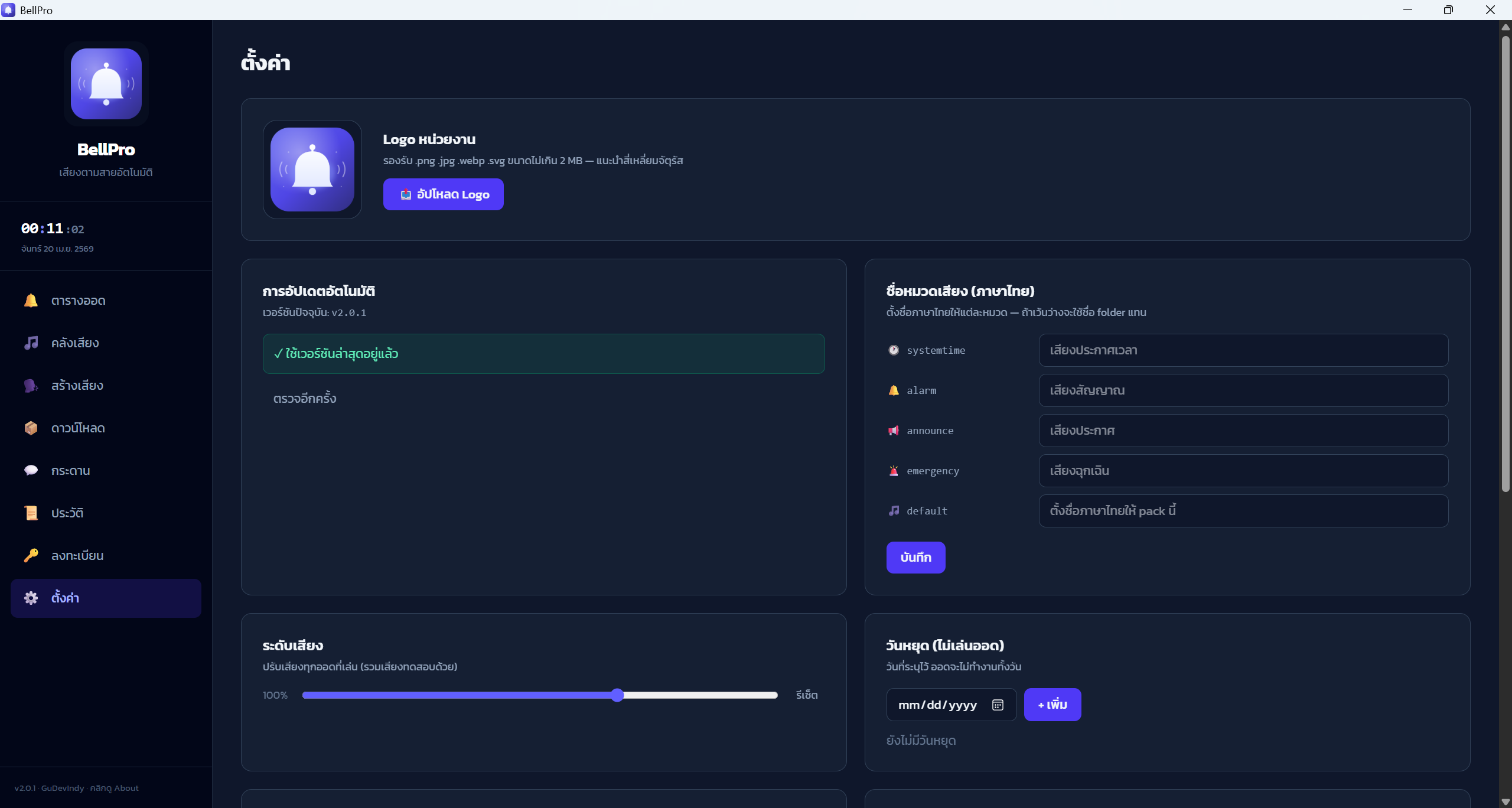
Task: Open the กระดาน board page
Action: click(106, 471)
